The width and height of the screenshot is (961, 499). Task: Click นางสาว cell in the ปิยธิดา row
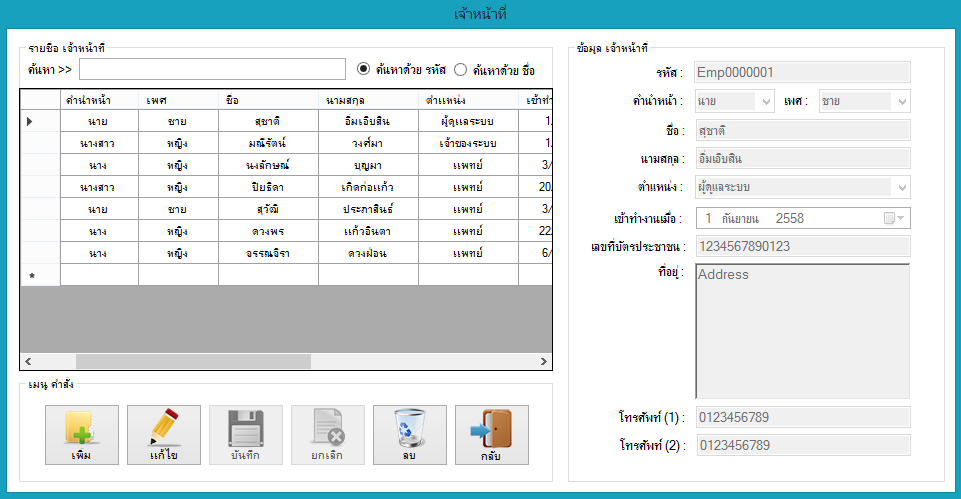(x=99, y=188)
